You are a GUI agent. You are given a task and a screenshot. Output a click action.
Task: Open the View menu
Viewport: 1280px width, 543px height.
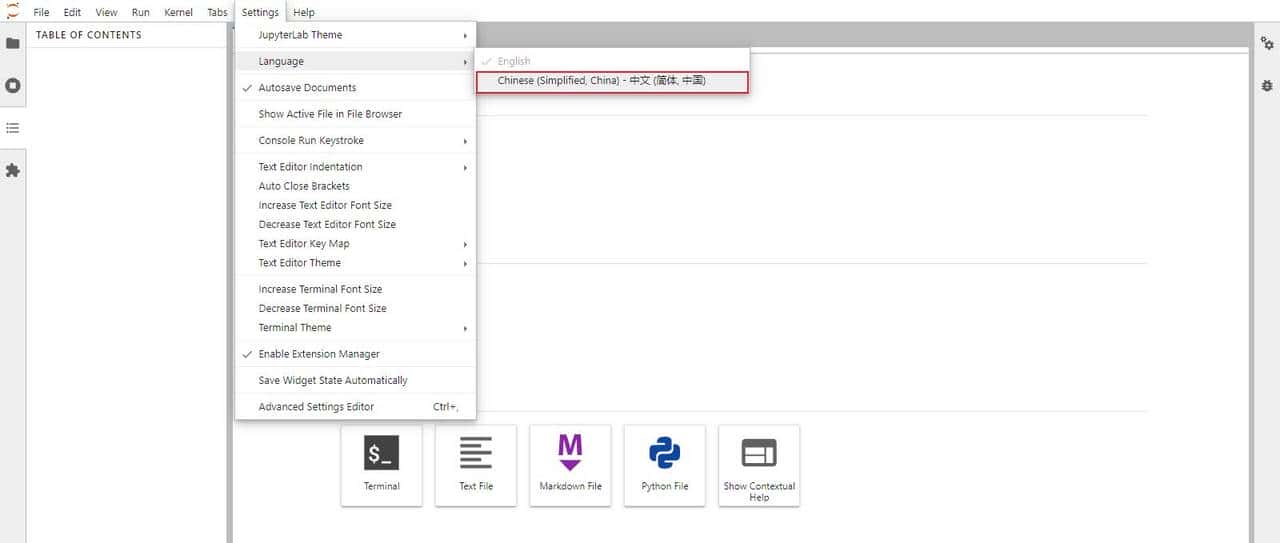106,12
